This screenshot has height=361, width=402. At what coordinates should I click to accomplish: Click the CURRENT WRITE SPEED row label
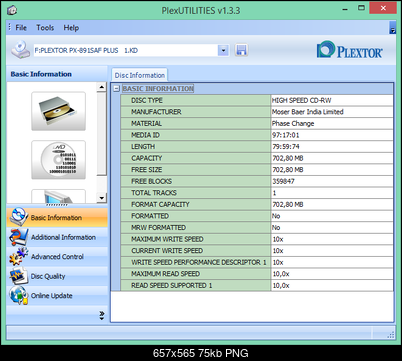click(167, 251)
